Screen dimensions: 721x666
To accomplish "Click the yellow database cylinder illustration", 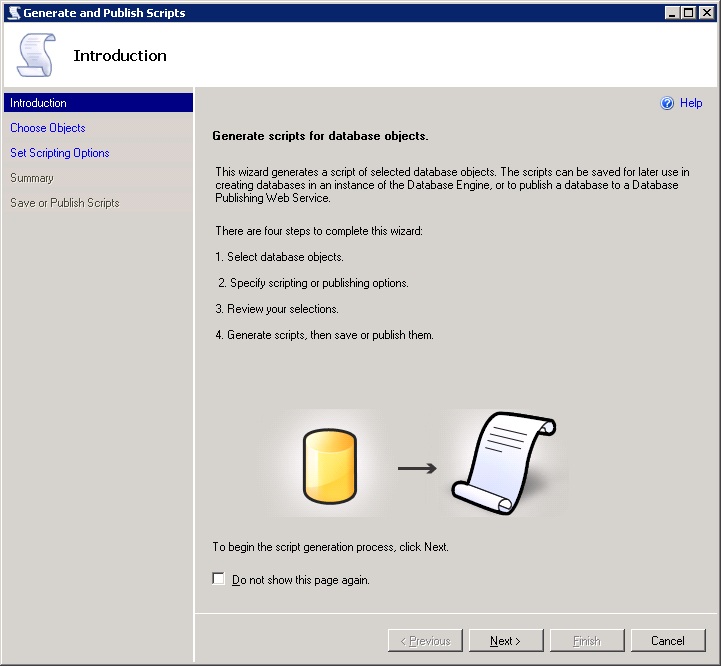I will click(330, 467).
